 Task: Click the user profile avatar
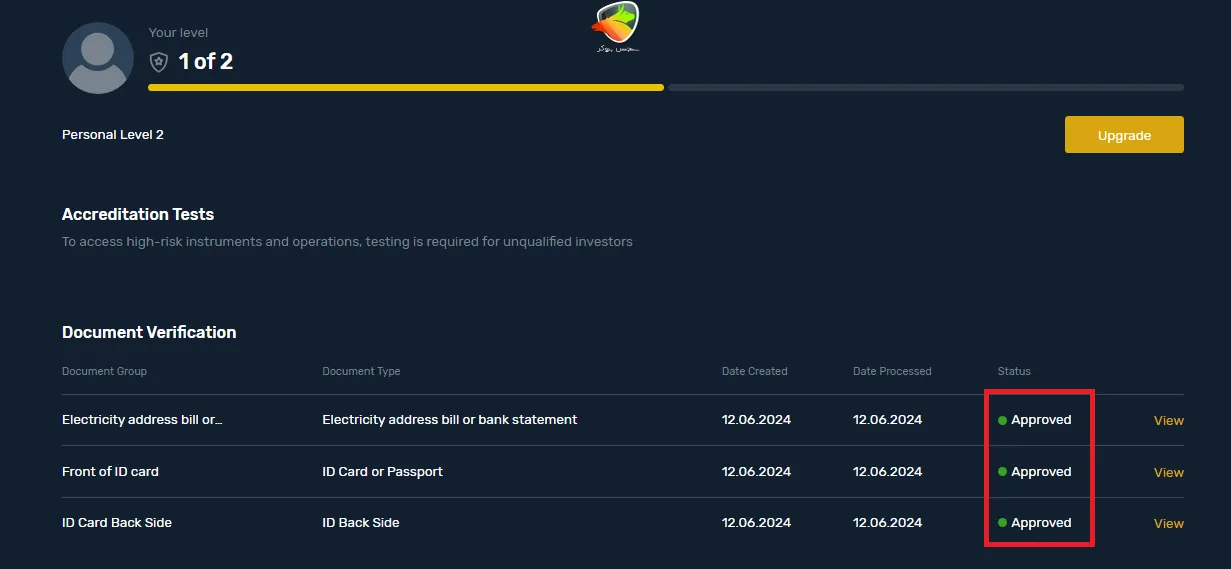pos(98,58)
